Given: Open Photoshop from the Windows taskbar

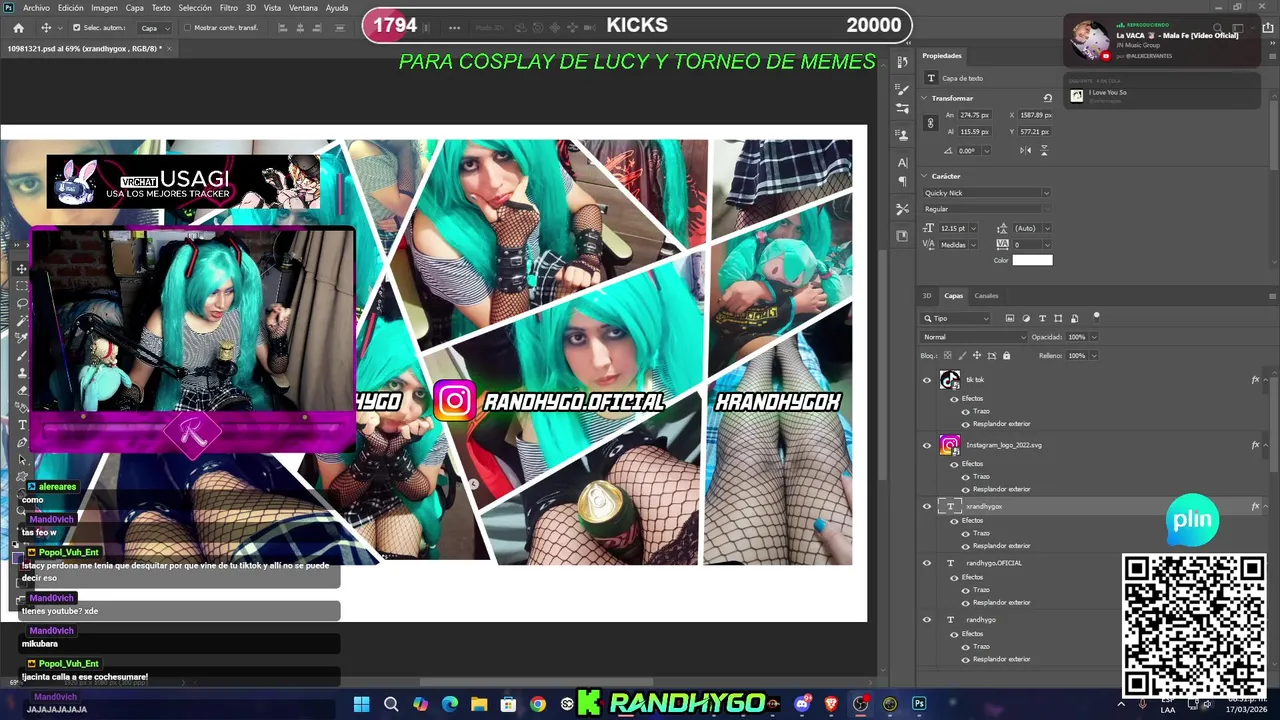Looking at the screenshot, I should [x=919, y=704].
